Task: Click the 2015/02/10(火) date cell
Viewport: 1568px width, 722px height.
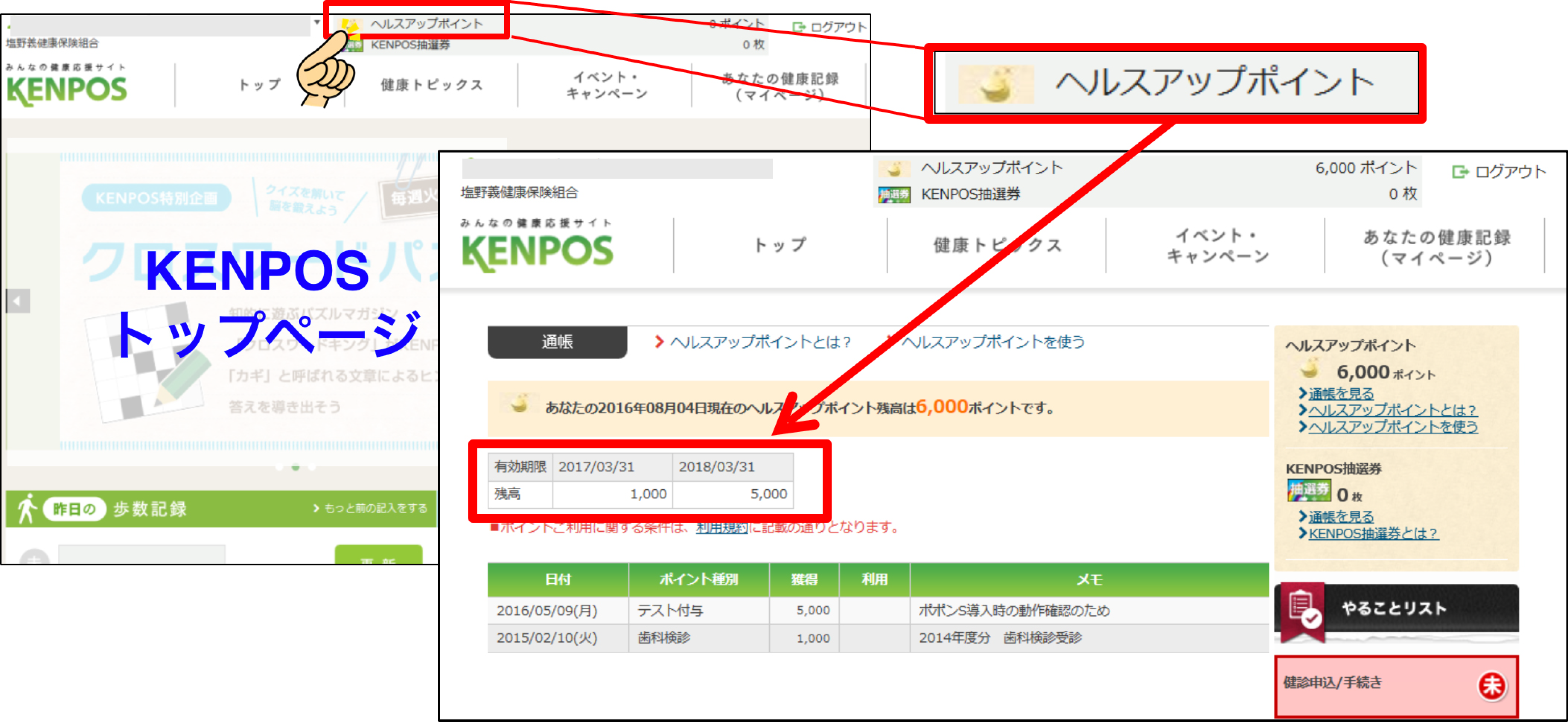Action: coord(558,638)
